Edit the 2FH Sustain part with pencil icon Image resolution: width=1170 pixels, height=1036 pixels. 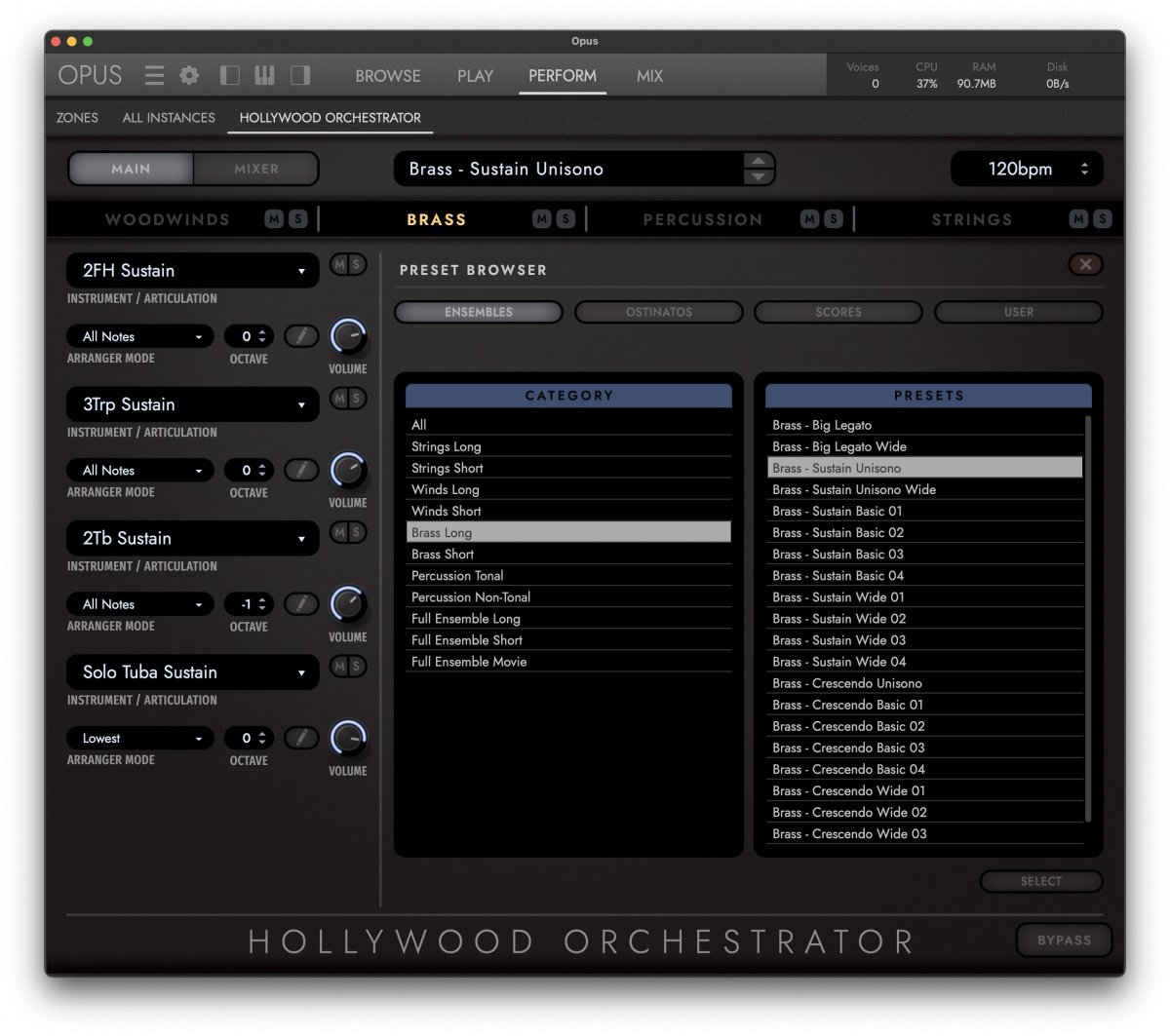pyautogui.click(x=301, y=335)
